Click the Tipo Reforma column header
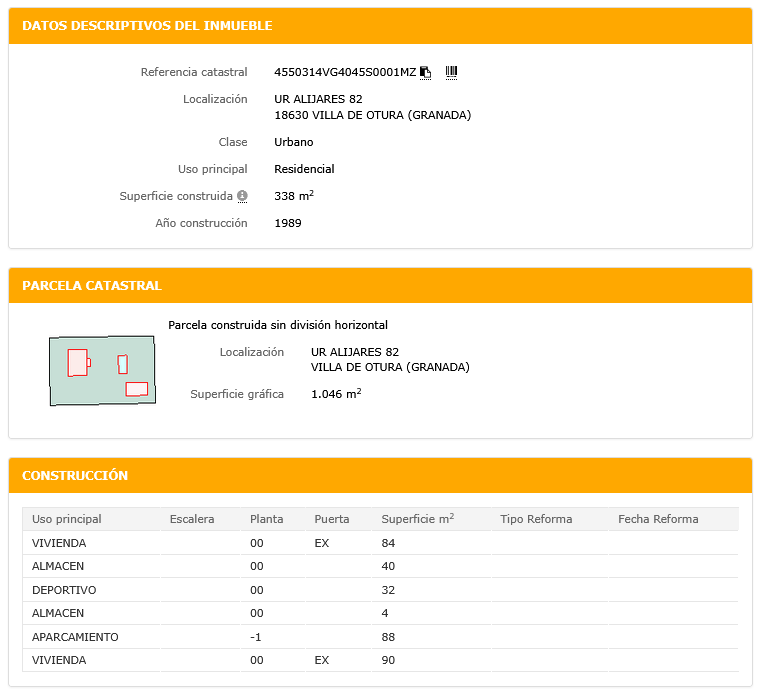This screenshot has height=695, width=759. pyautogui.click(x=536, y=519)
